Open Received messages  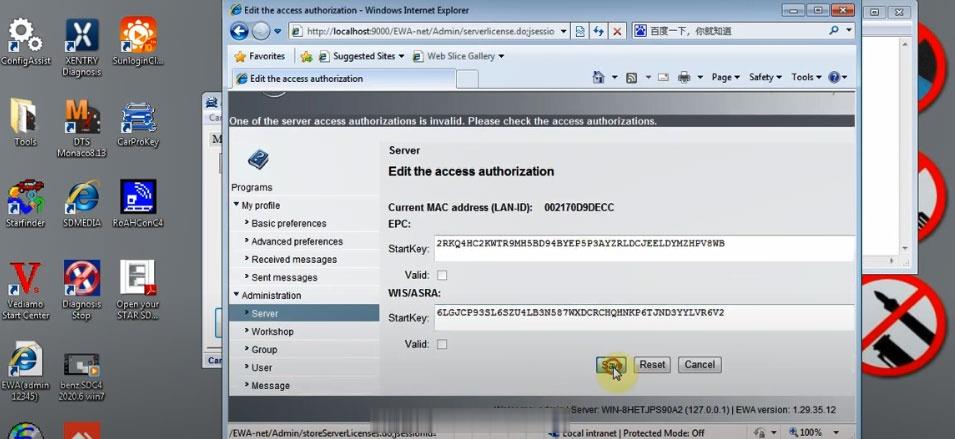pos(294,259)
